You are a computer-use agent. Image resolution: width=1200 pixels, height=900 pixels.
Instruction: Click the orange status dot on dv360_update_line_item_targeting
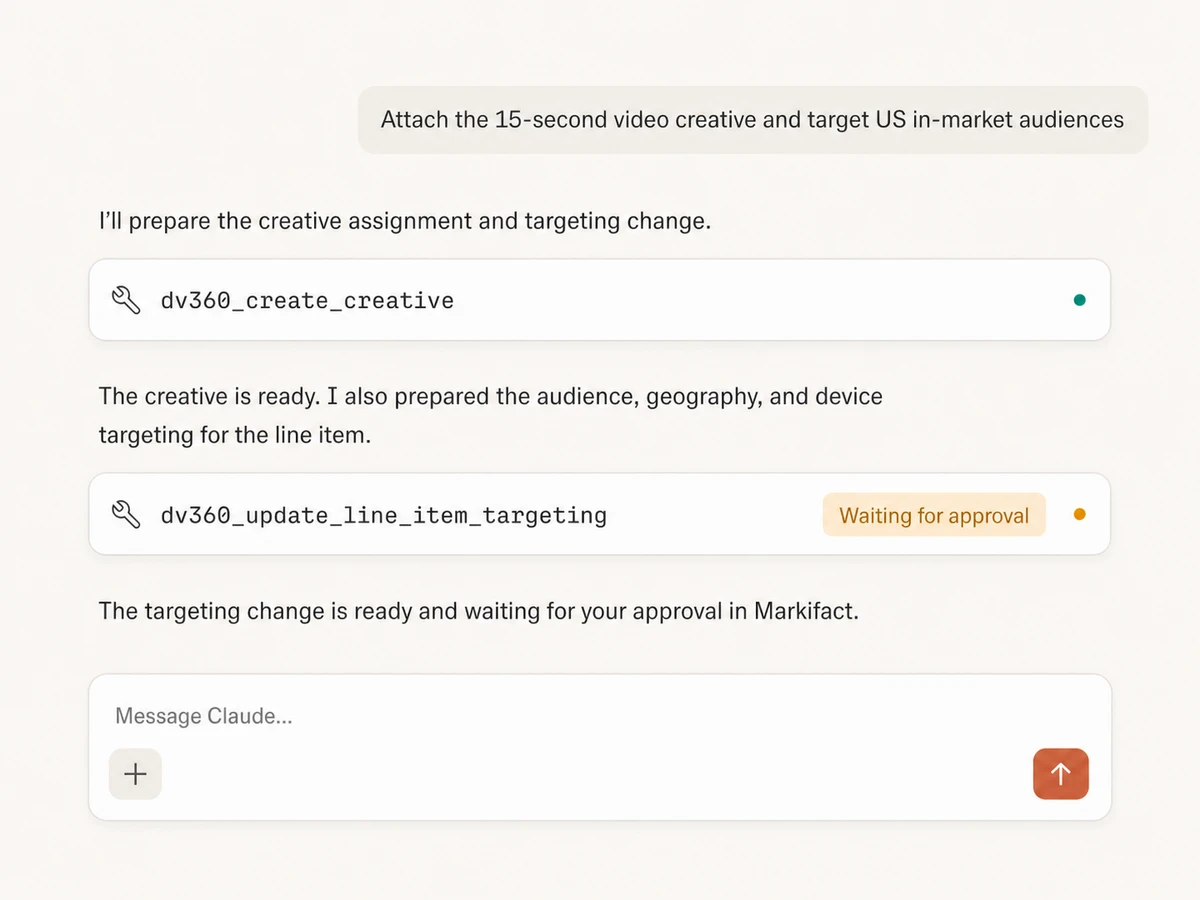(1079, 515)
